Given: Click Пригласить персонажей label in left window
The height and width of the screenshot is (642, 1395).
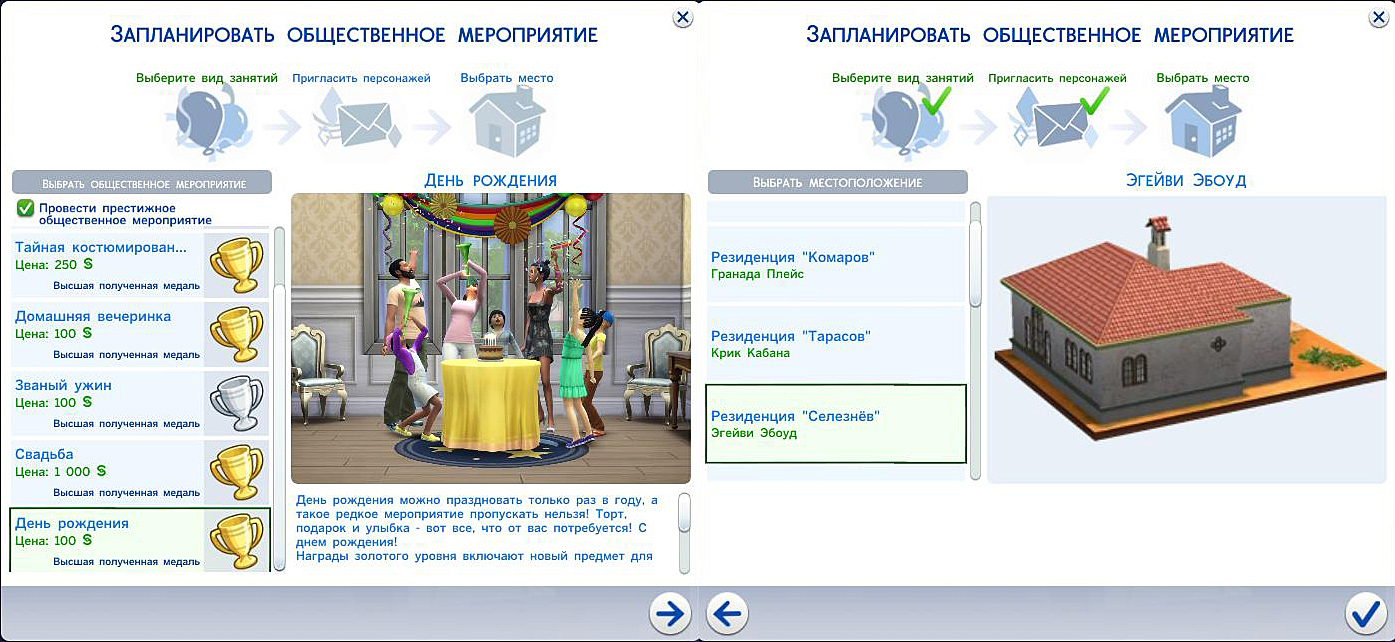Looking at the screenshot, I should pos(361,77).
